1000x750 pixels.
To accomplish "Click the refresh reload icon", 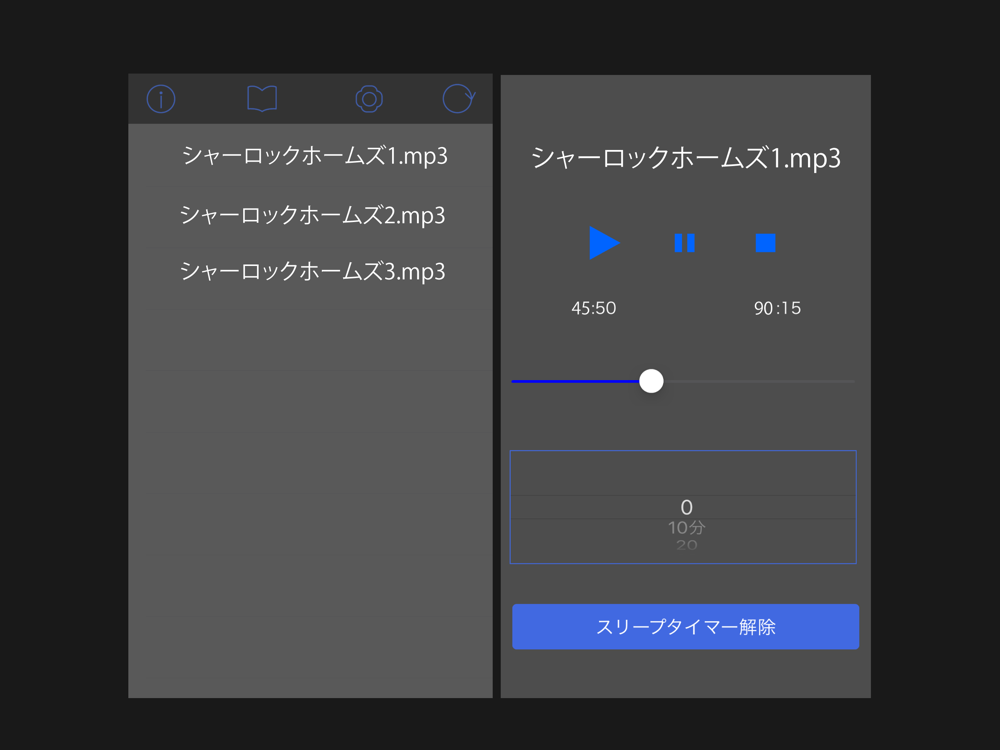I will click(x=459, y=99).
